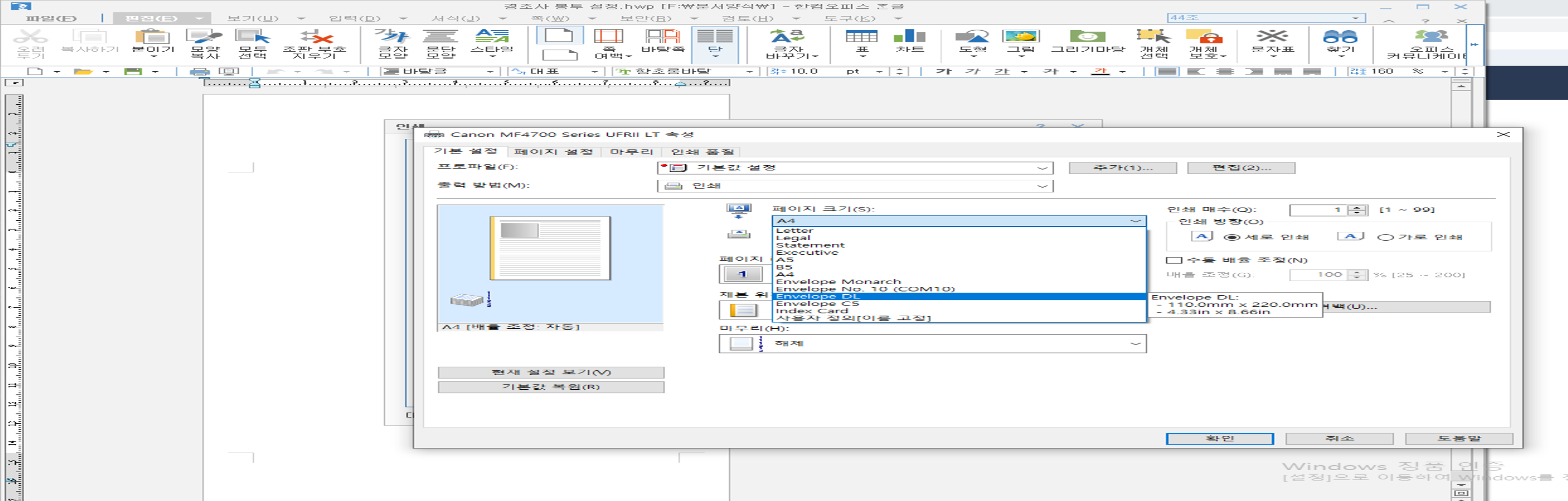Screen dimensions: 1568x501
Task: Click the 취소 button
Action: (x=1339, y=438)
